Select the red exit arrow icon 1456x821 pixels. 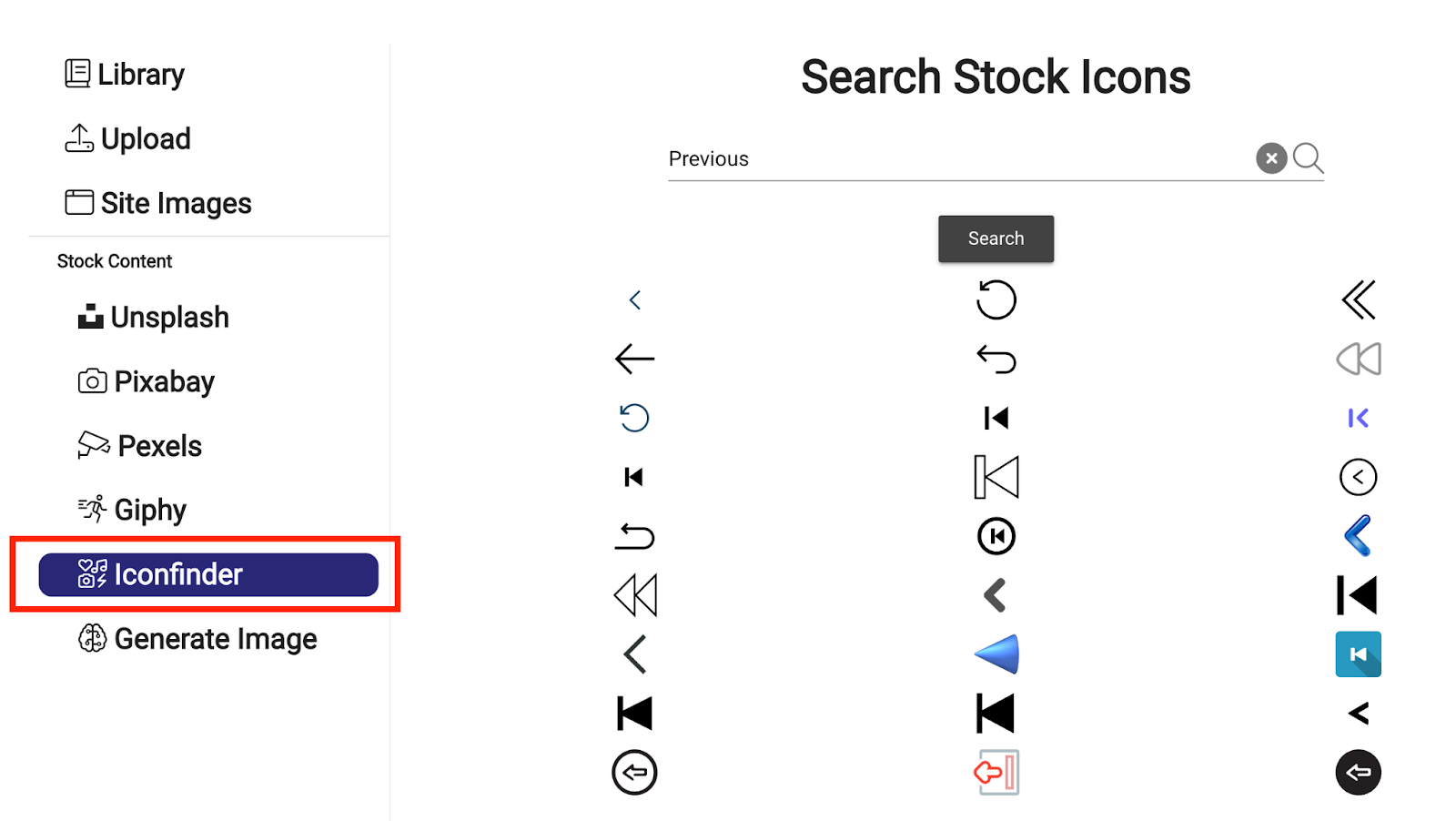click(x=996, y=773)
